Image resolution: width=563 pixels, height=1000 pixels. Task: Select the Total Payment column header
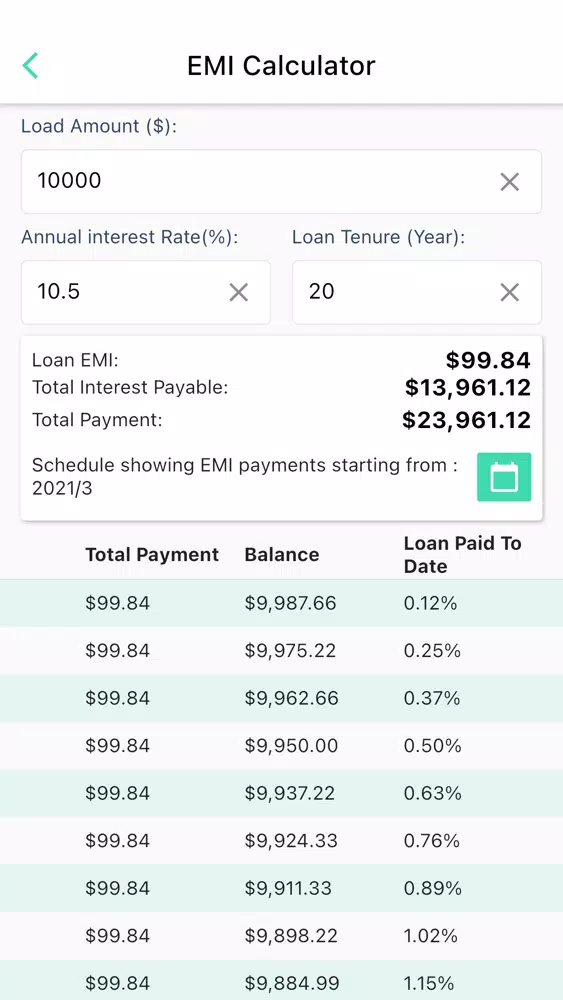pos(152,554)
